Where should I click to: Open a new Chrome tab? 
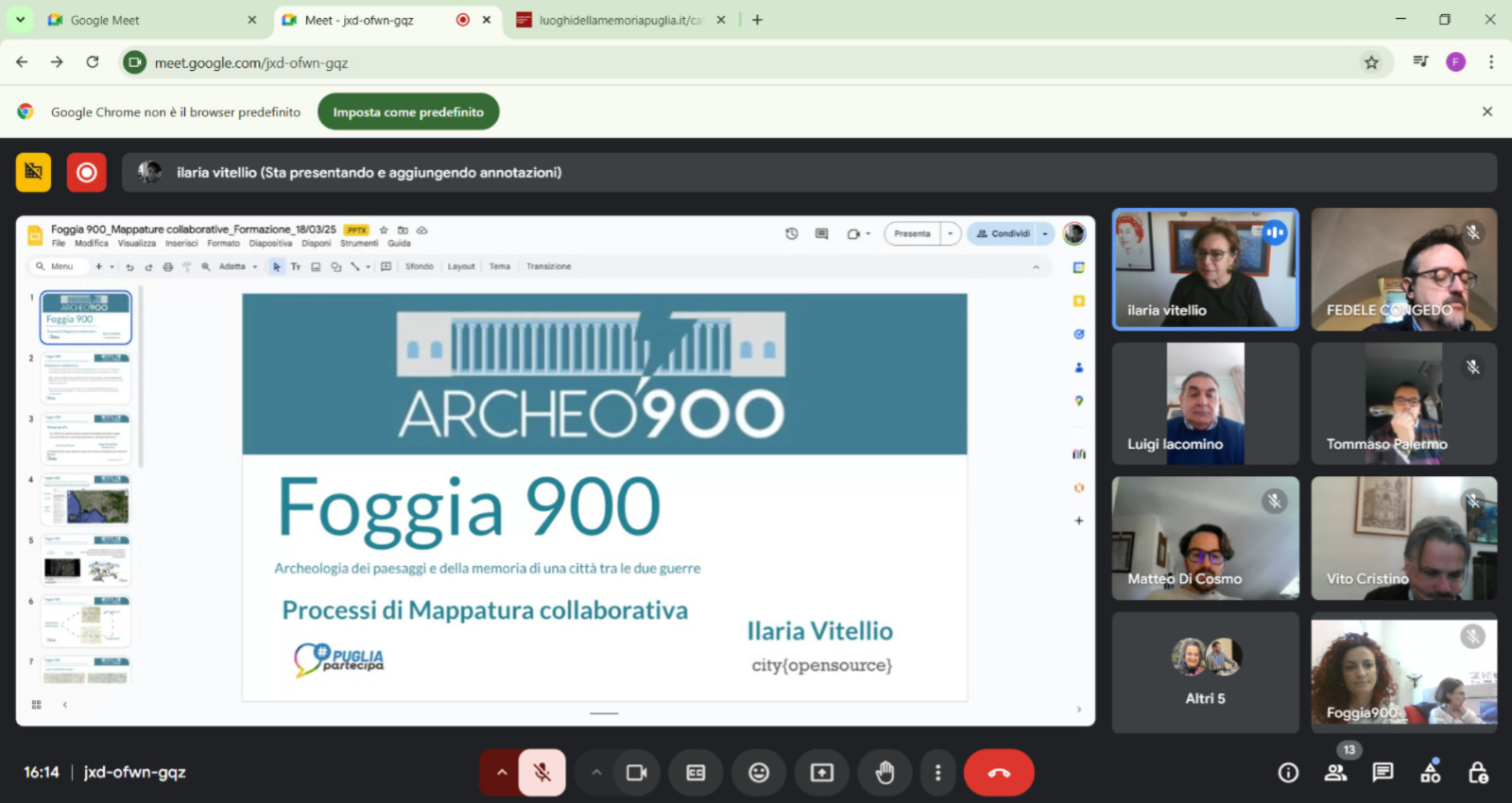[757, 20]
